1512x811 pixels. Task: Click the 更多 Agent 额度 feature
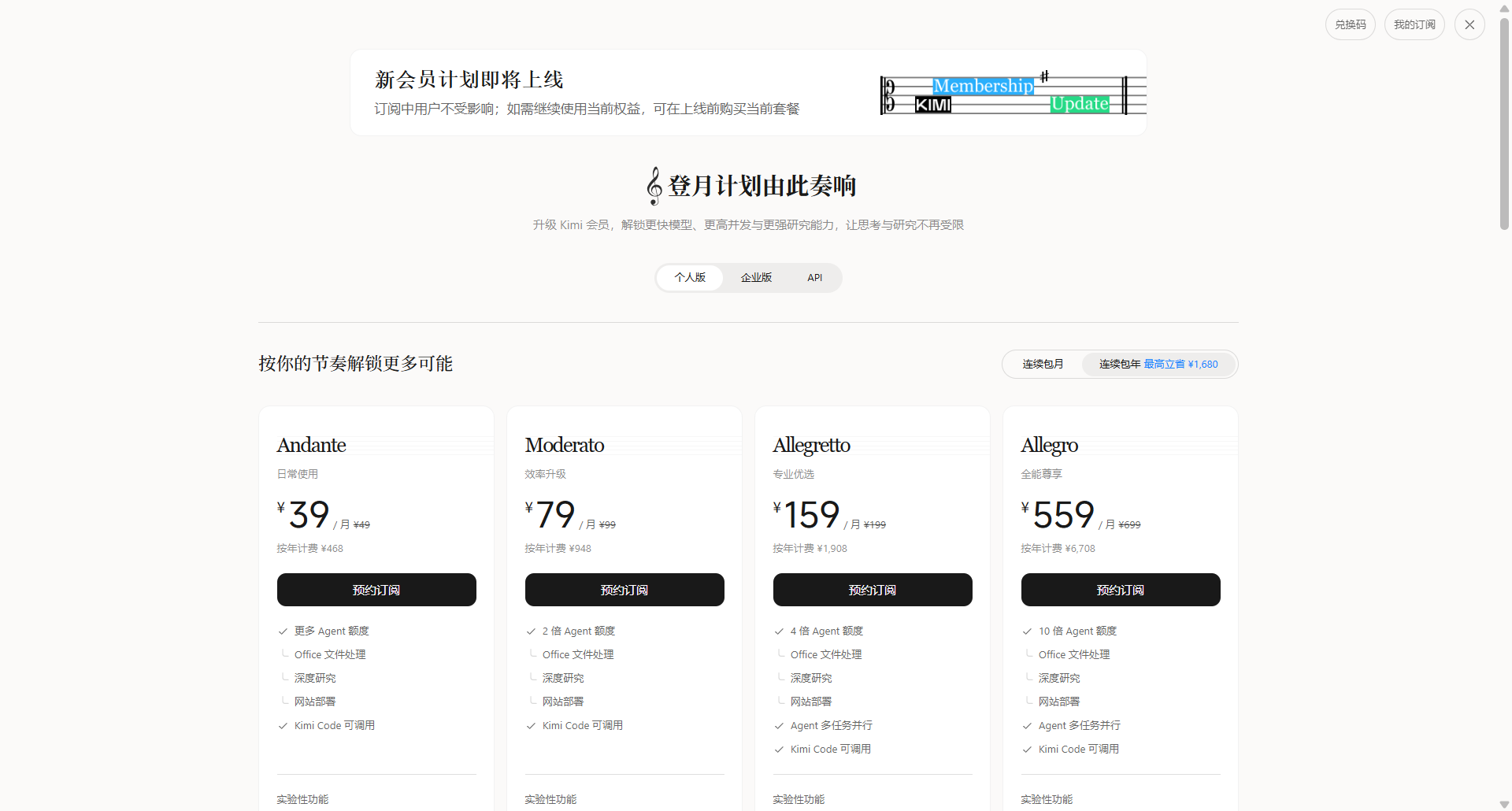pyautogui.click(x=332, y=631)
